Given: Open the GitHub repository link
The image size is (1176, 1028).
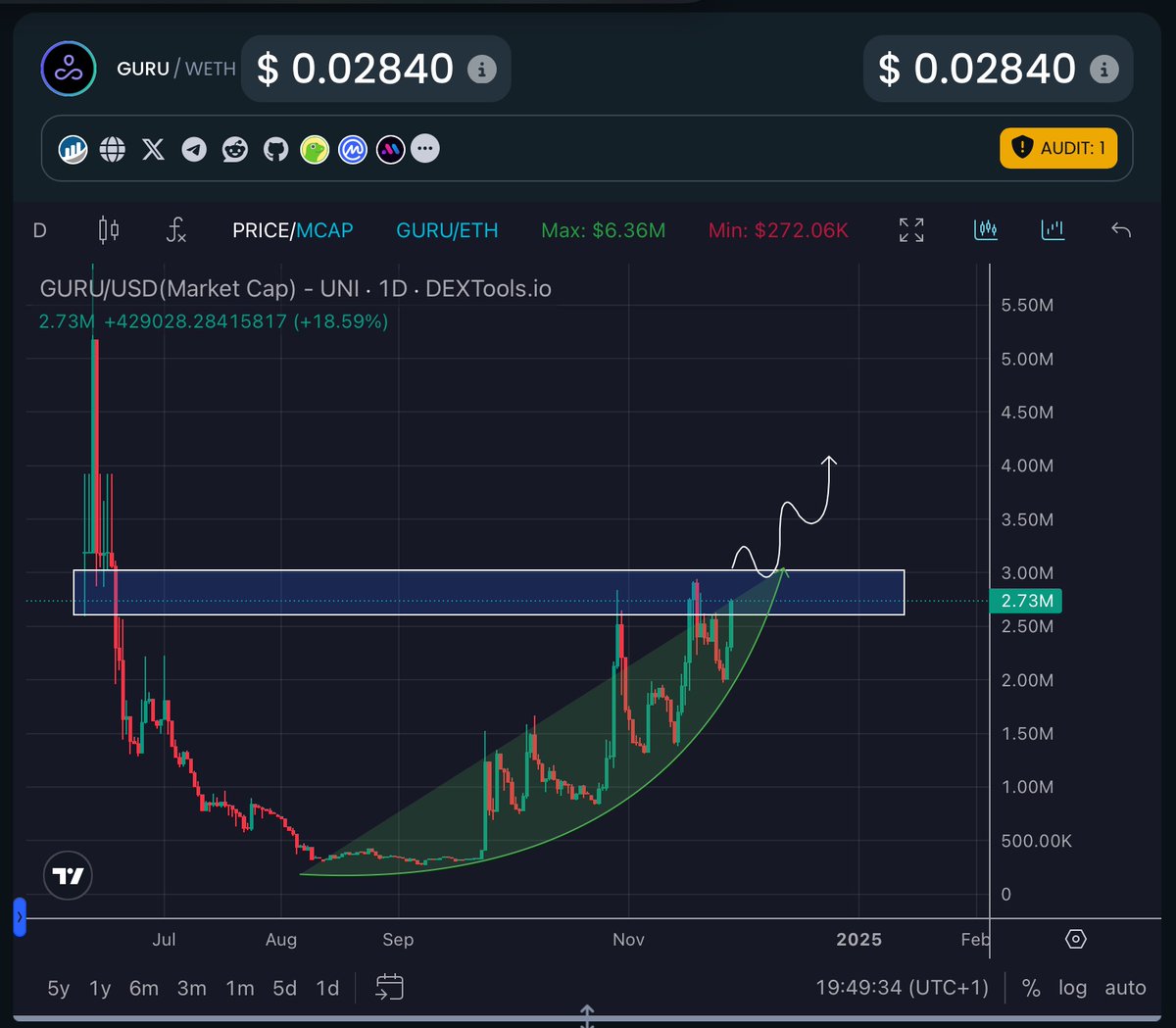Looking at the screenshot, I should coord(276,149).
